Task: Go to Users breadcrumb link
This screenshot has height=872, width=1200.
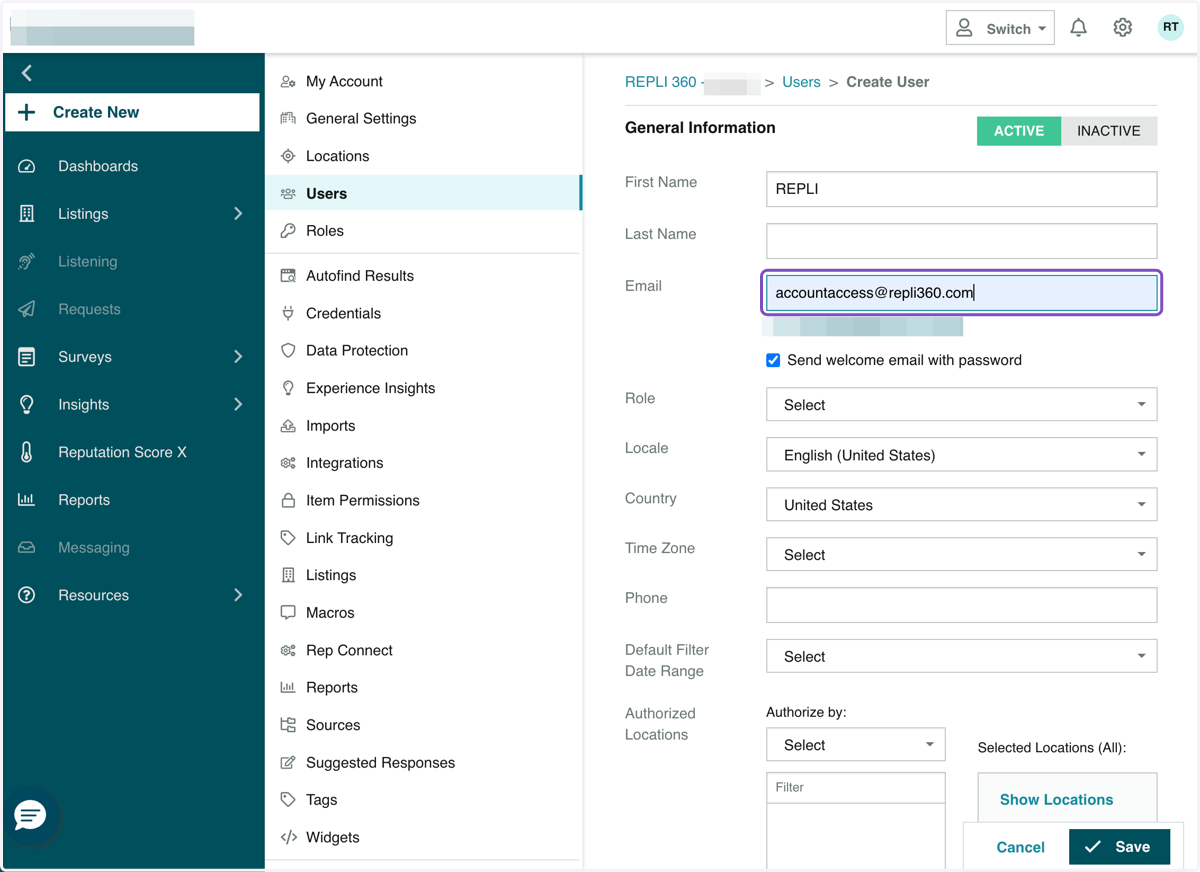Action: coord(801,82)
